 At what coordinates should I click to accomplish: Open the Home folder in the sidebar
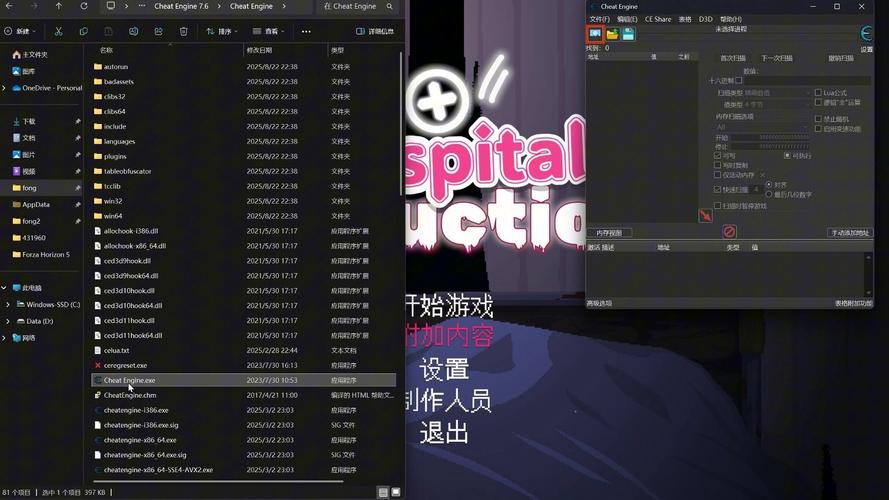click(31, 54)
